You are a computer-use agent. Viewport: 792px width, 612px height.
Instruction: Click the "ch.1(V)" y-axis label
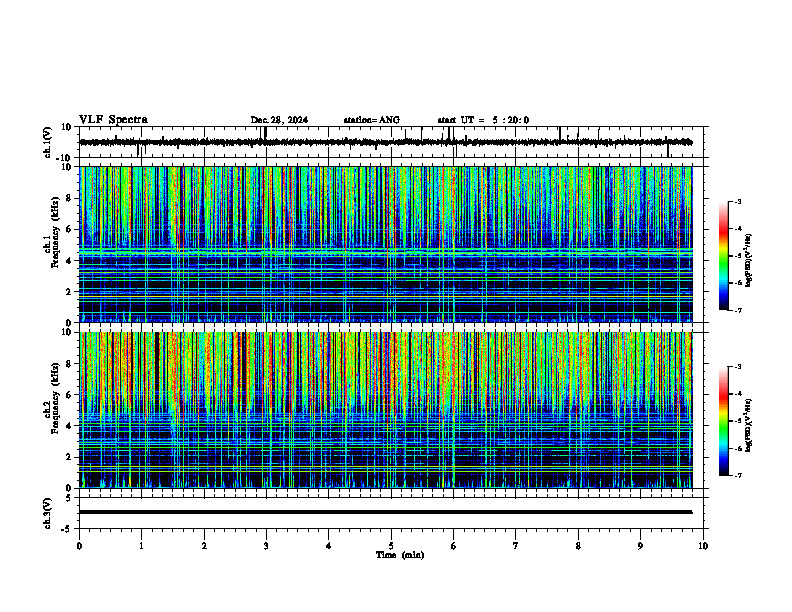click(47, 142)
